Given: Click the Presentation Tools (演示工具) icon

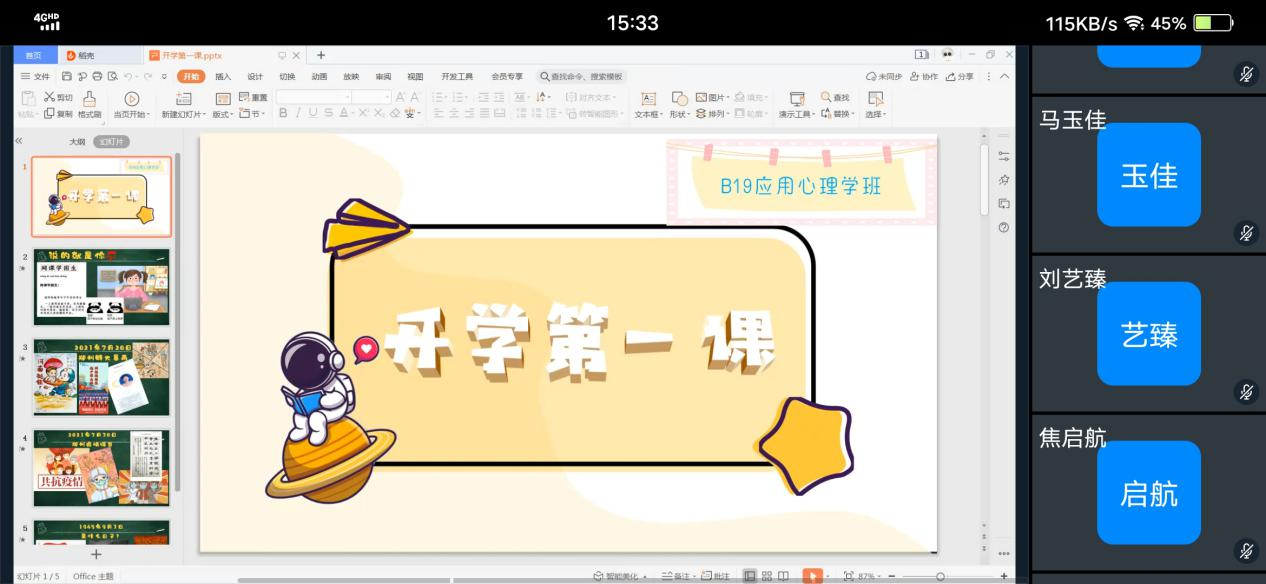Looking at the screenshot, I should click(797, 99).
